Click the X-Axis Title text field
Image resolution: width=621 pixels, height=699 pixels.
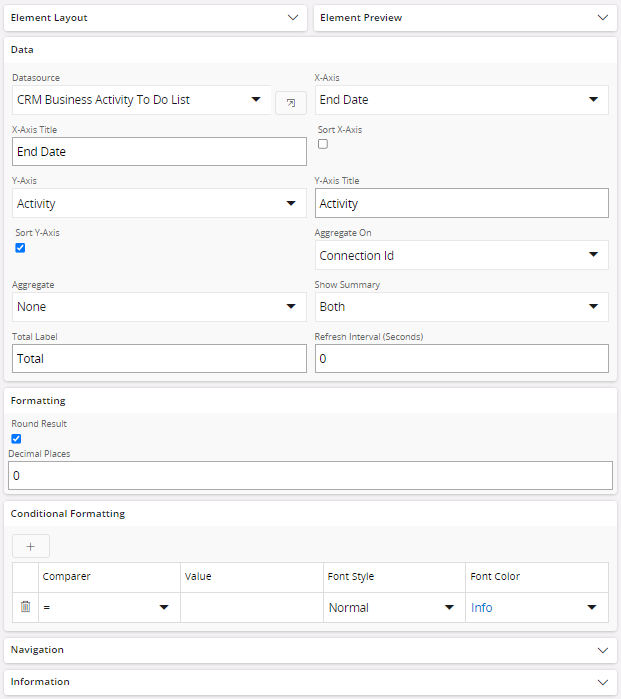(159, 152)
